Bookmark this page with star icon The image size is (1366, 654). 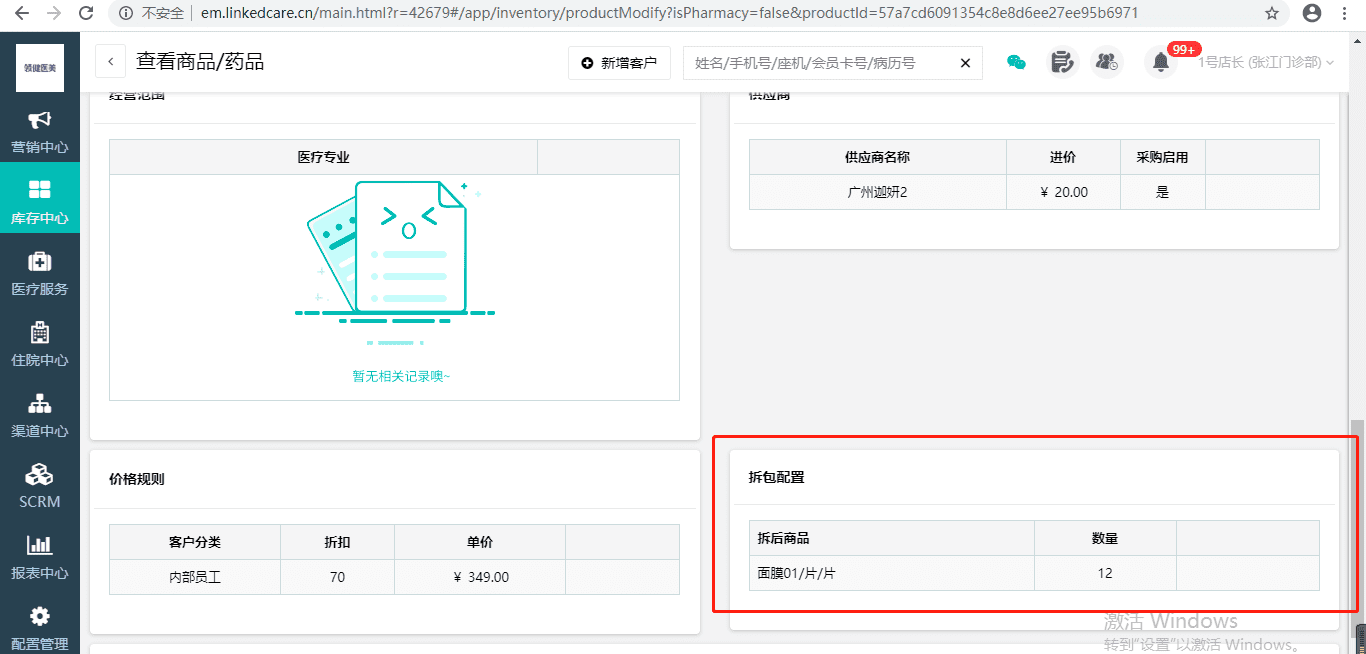pos(1272,14)
